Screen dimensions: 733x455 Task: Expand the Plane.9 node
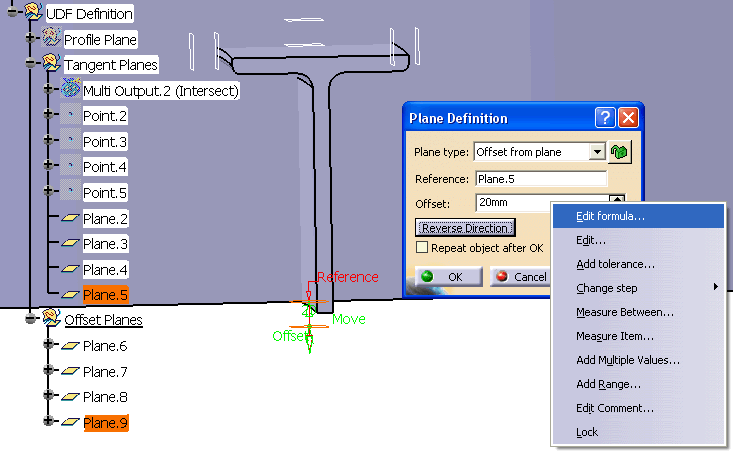[48, 421]
